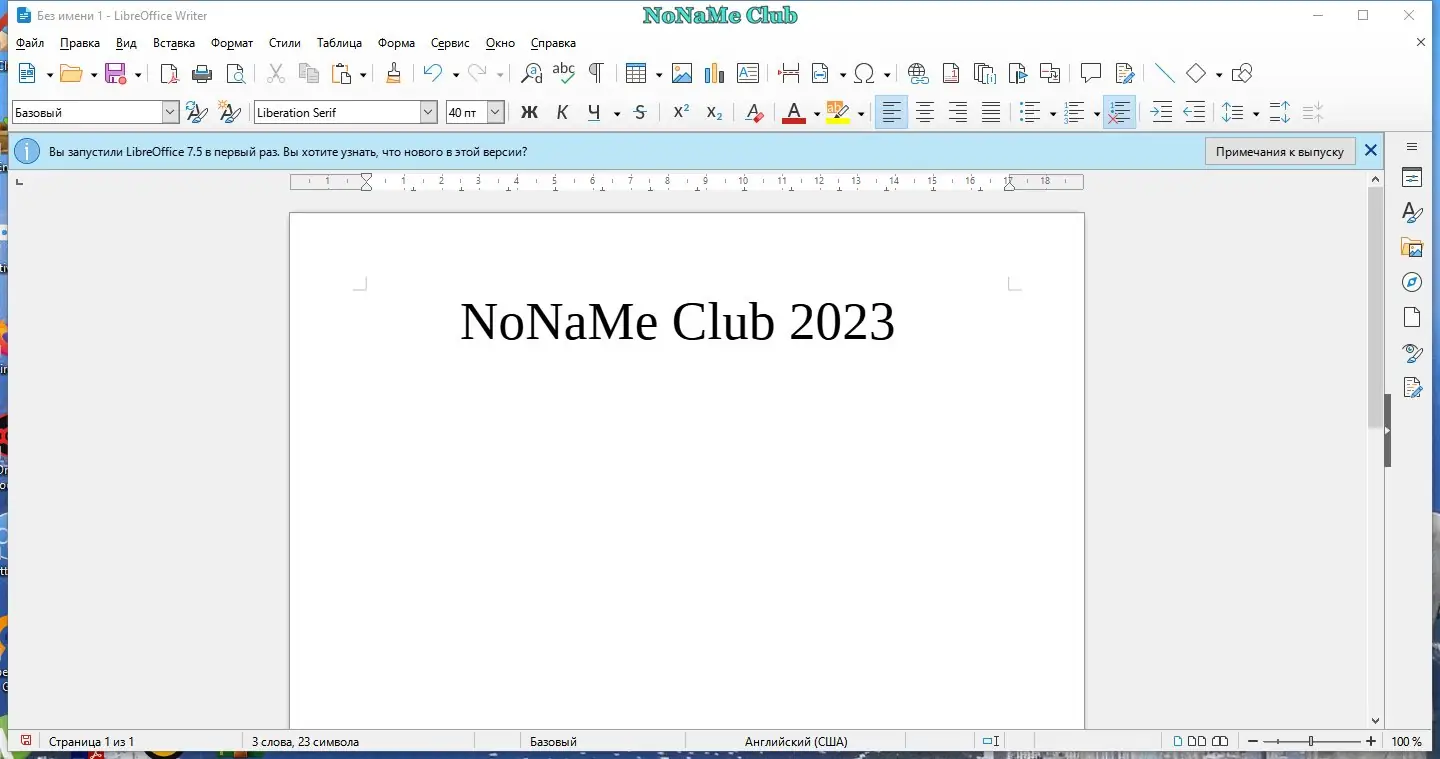Insert a footnote
The width and height of the screenshot is (1440, 759).
click(951, 73)
